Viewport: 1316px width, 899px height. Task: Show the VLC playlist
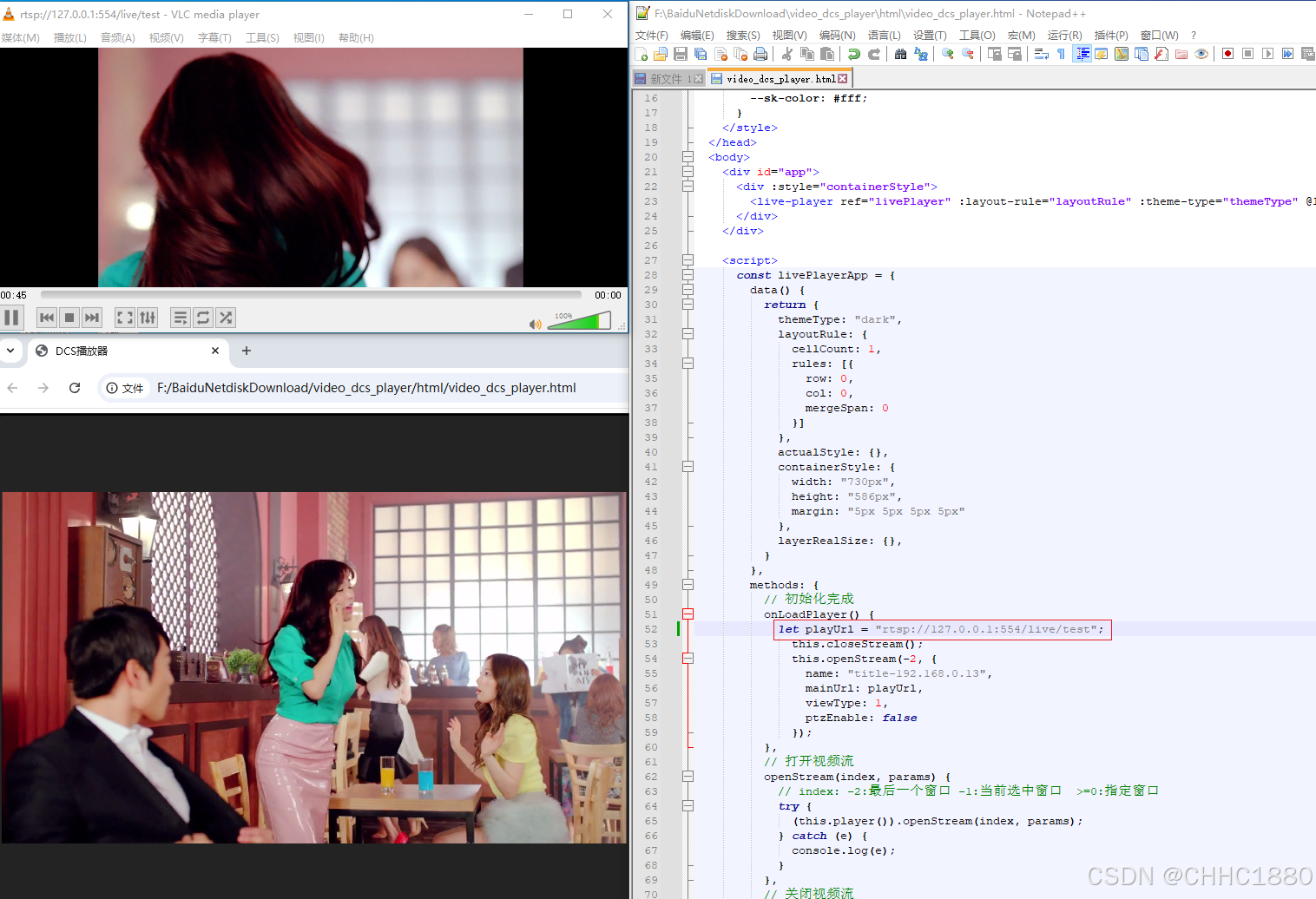coord(181,318)
